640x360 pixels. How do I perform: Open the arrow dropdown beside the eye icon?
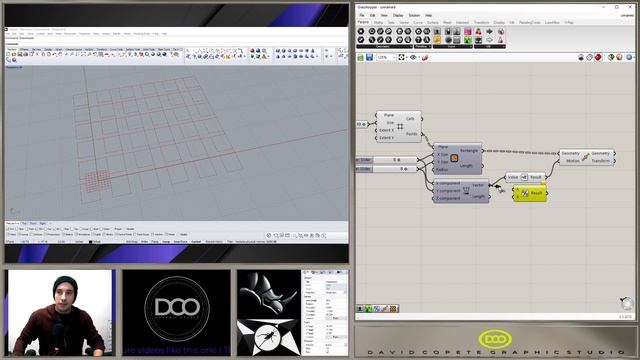[x=418, y=58]
